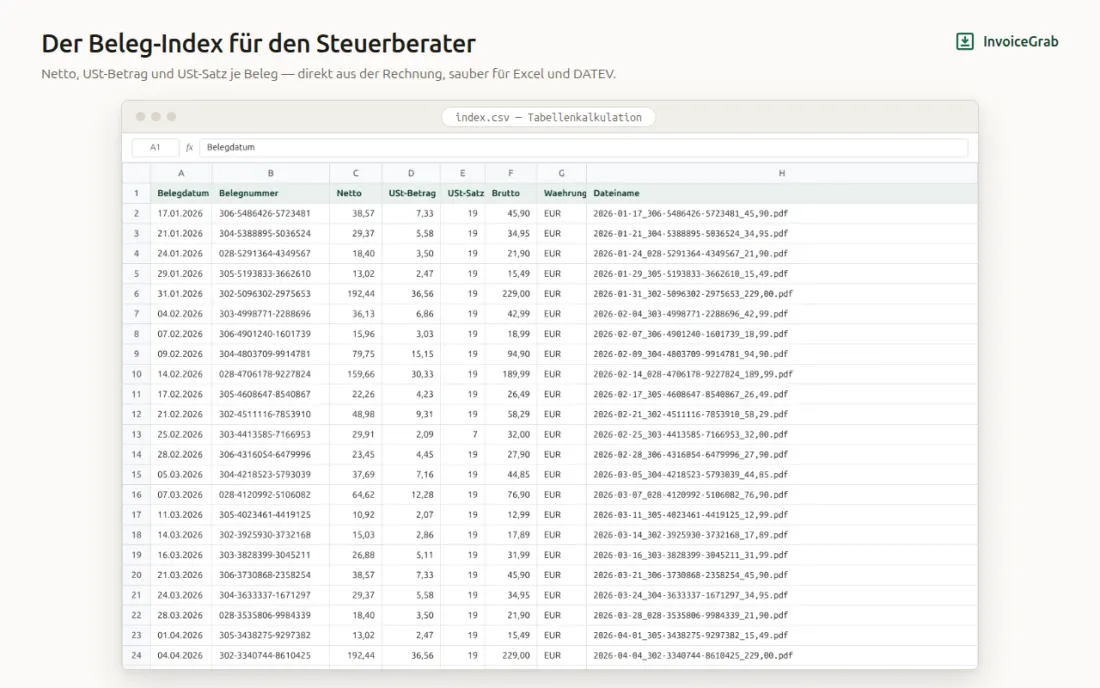Select column E header
1100x688 pixels.
pos(462,173)
